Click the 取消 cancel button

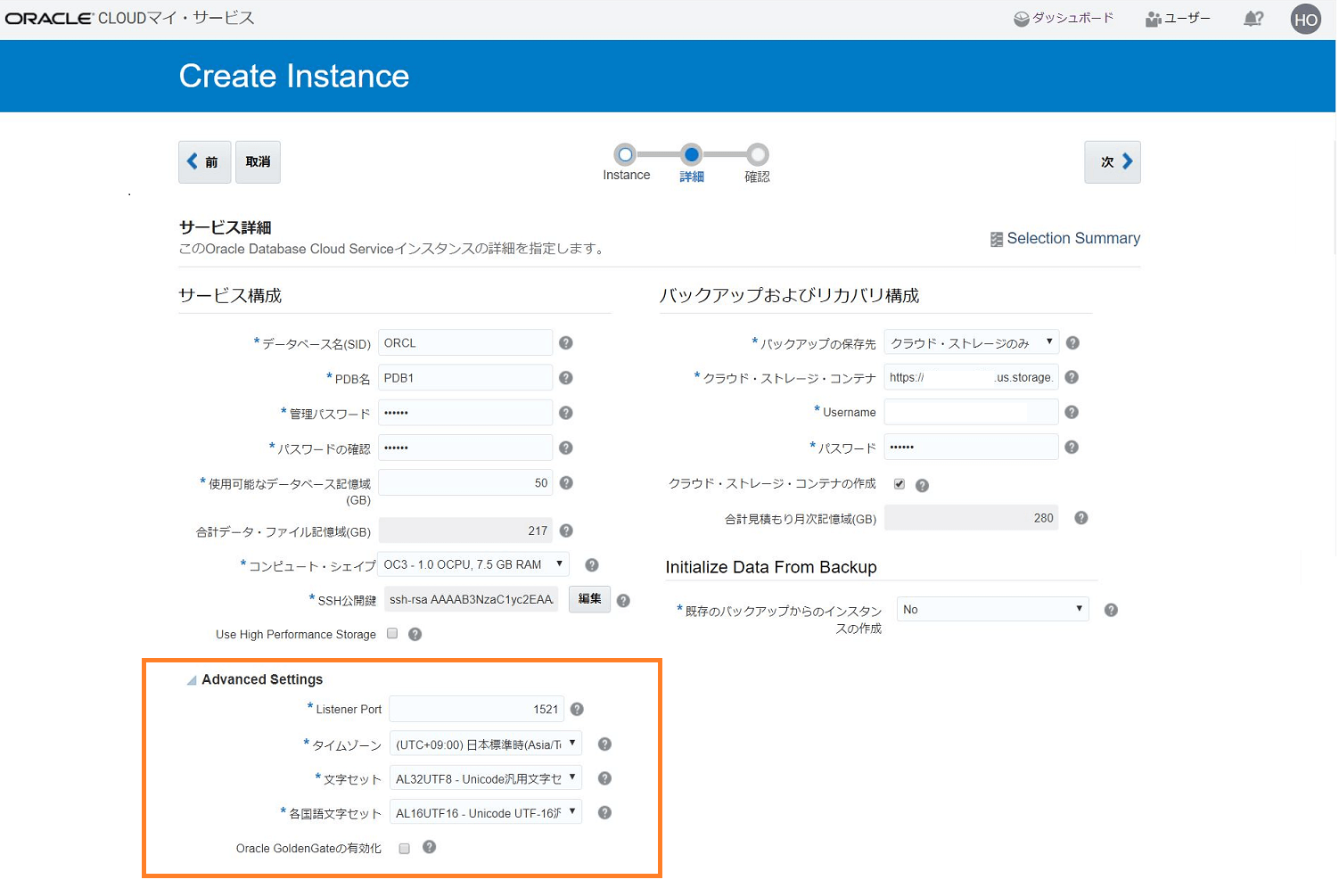click(x=258, y=161)
